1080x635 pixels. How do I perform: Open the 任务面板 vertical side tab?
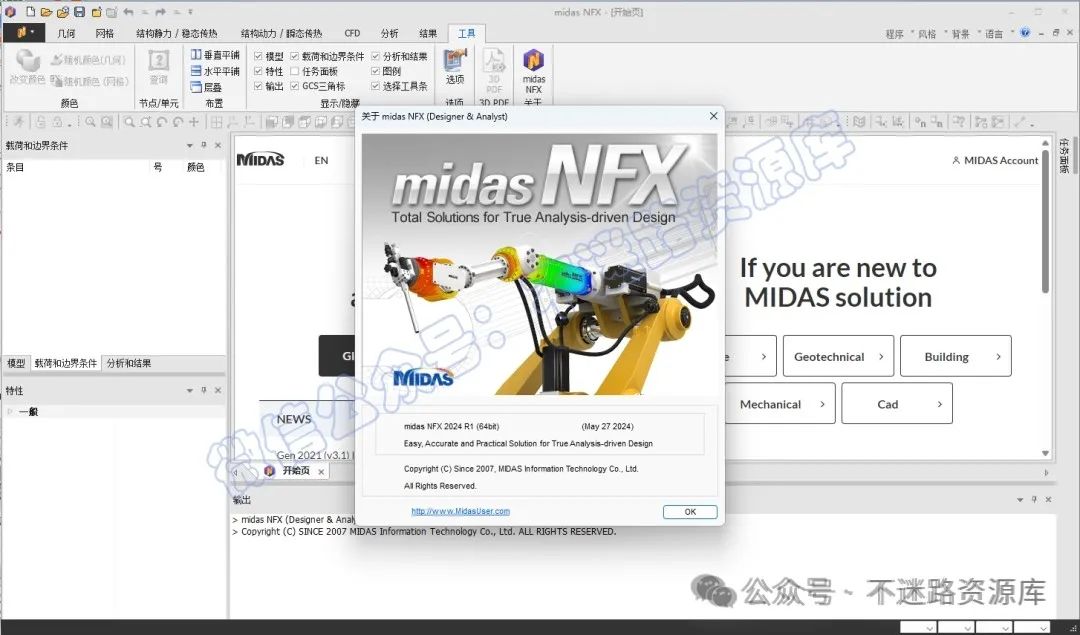point(1064,154)
